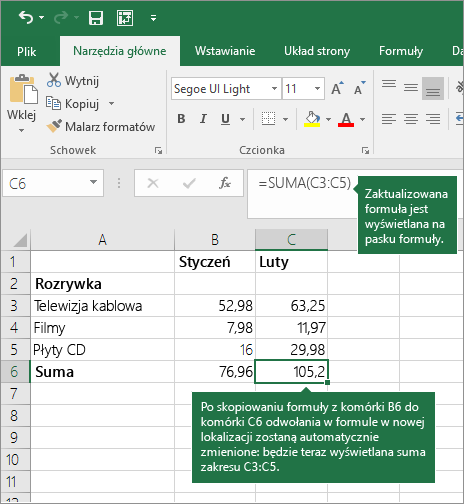The height and width of the screenshot is (504, 464).
Task: Click the Select All corner triangle
Action: pos(19,240)
